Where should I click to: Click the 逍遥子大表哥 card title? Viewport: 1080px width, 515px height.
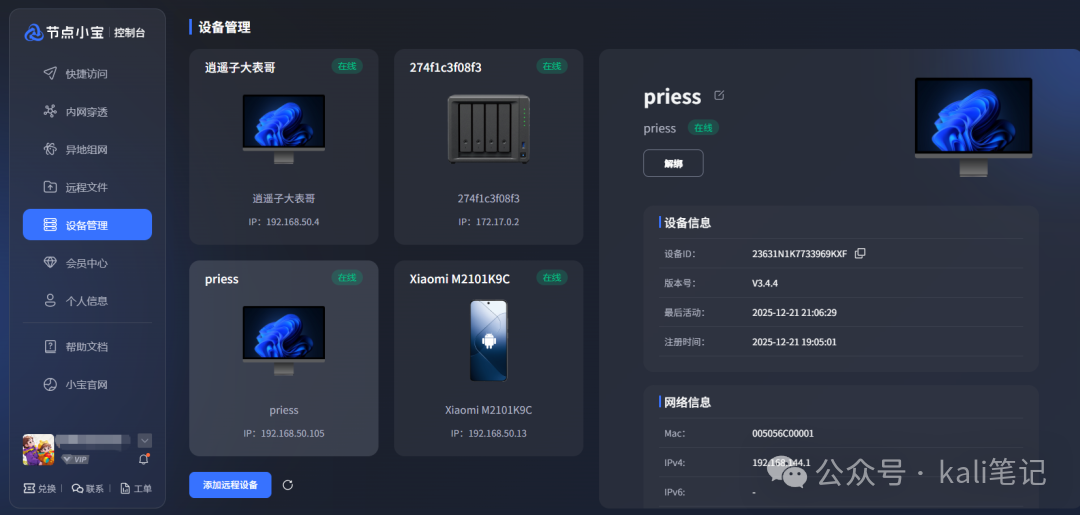click(240, 67)
